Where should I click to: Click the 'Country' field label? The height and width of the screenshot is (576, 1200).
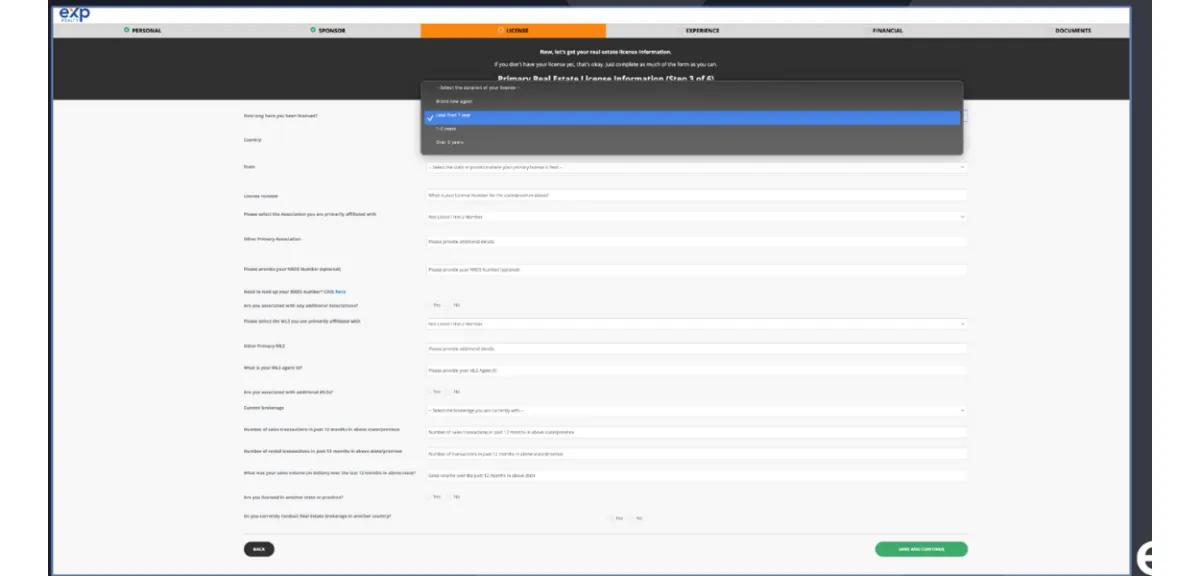[x=252, y=140]
